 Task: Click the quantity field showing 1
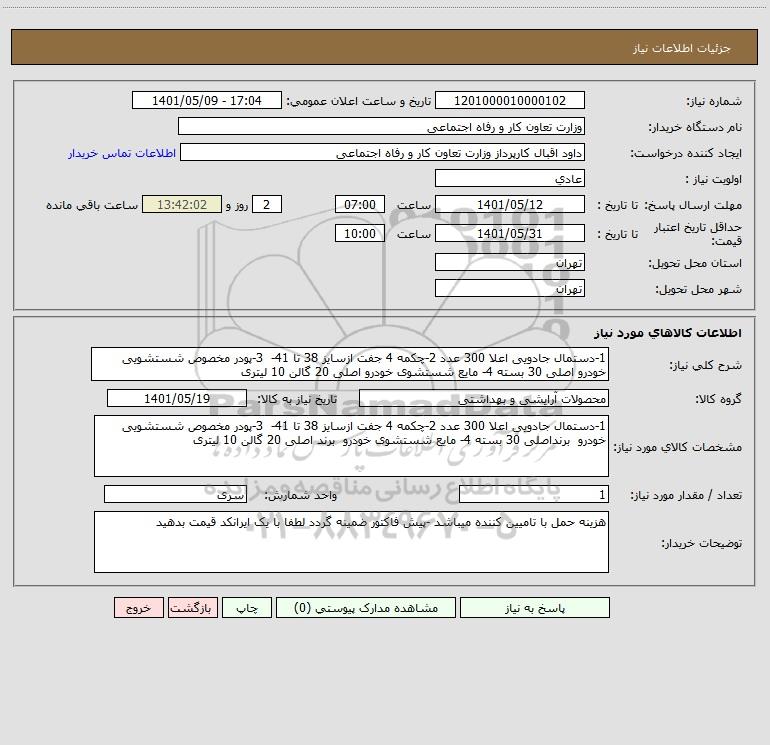(534, 495)
